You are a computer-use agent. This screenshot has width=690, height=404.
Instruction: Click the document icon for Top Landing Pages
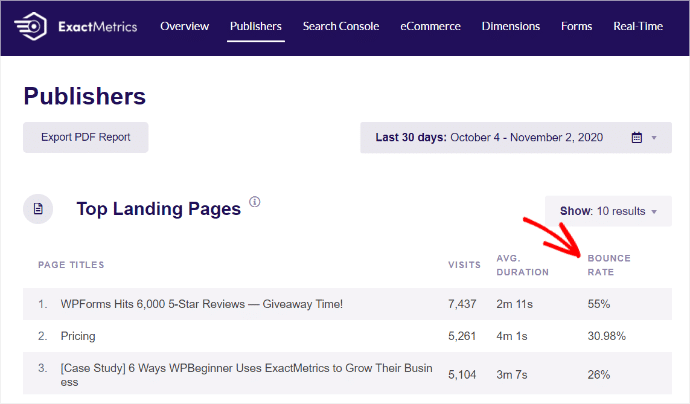click(38, 209)
